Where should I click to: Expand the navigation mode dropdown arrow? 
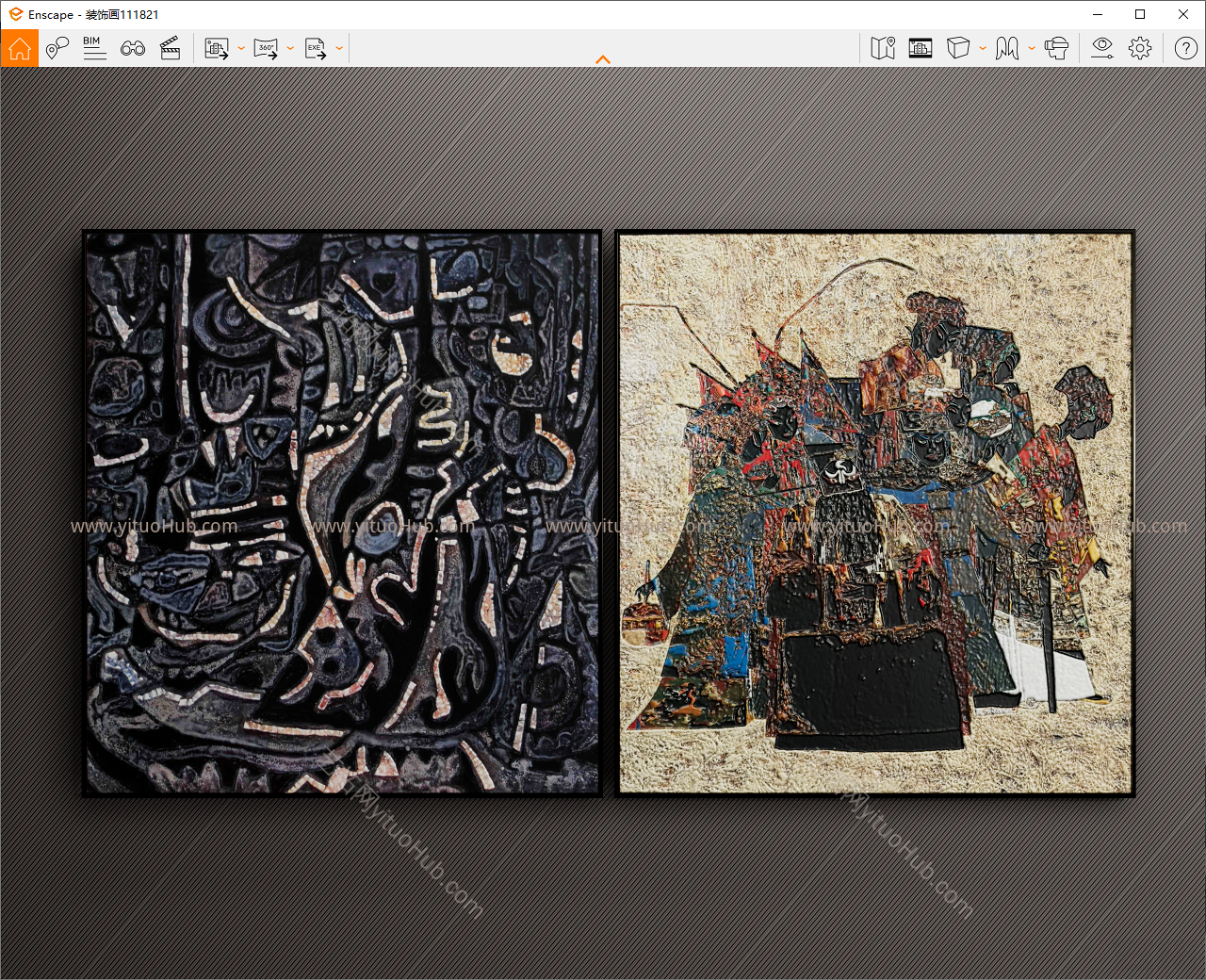(1032, 48)
